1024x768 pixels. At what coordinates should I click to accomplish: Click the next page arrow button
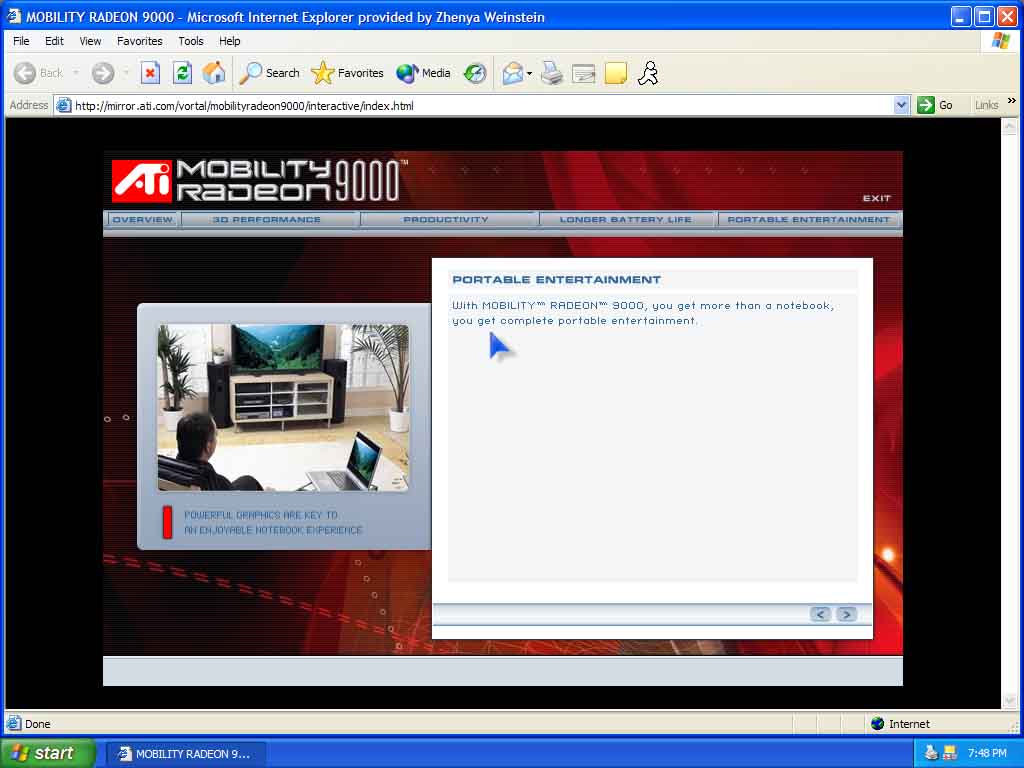[846, 614]
